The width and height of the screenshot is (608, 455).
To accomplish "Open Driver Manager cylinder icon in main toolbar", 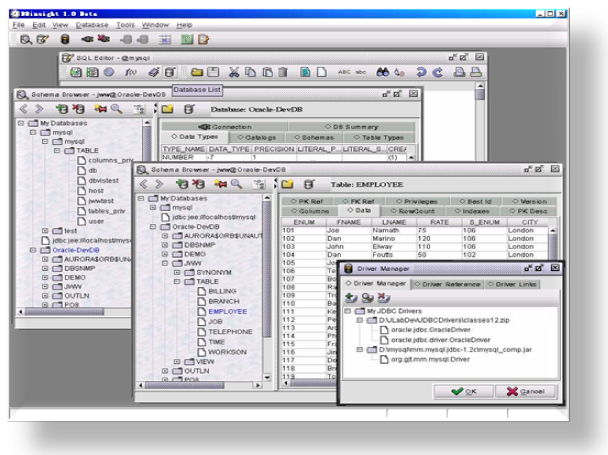I will point(65,39).
